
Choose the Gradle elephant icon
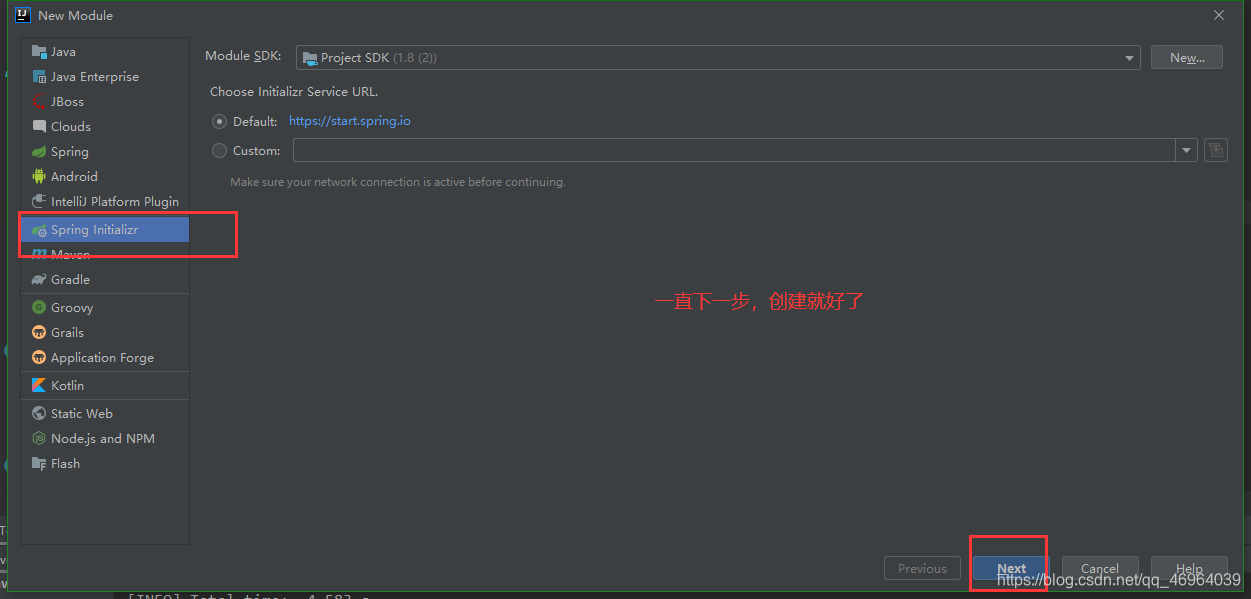coord(39,280)
